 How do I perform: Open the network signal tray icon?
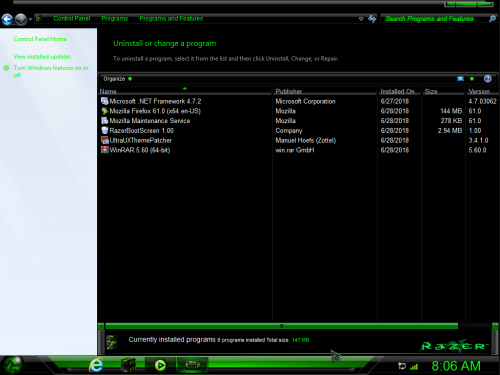pos(414,367)
